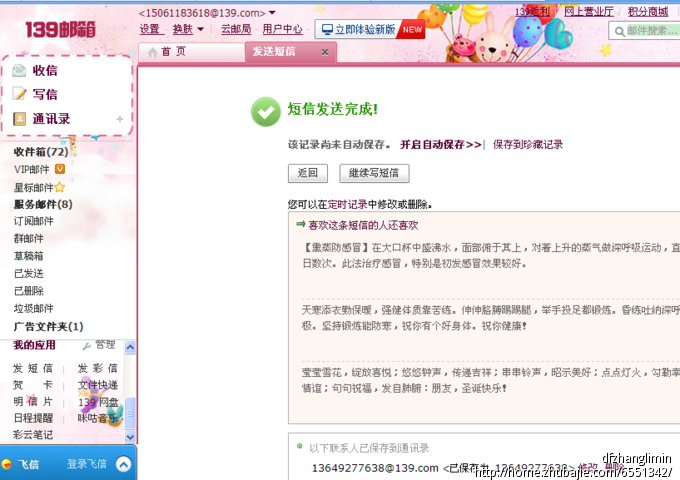Click 保存到珍藏记录 link

click(528, 144)
